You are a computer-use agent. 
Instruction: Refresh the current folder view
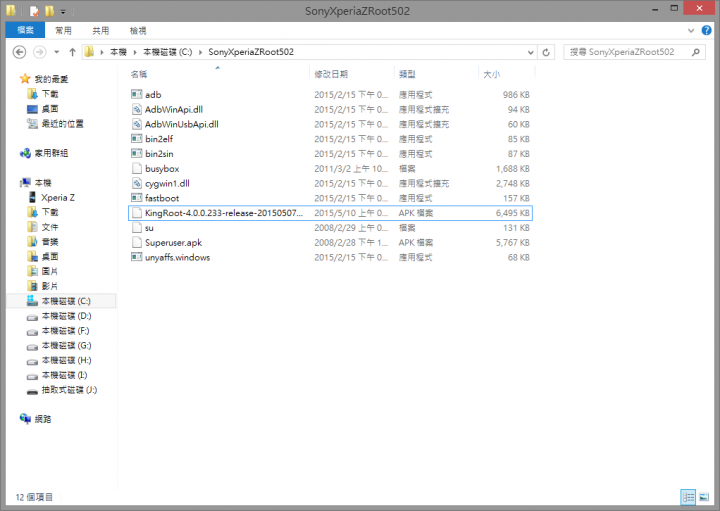(546, 52)
